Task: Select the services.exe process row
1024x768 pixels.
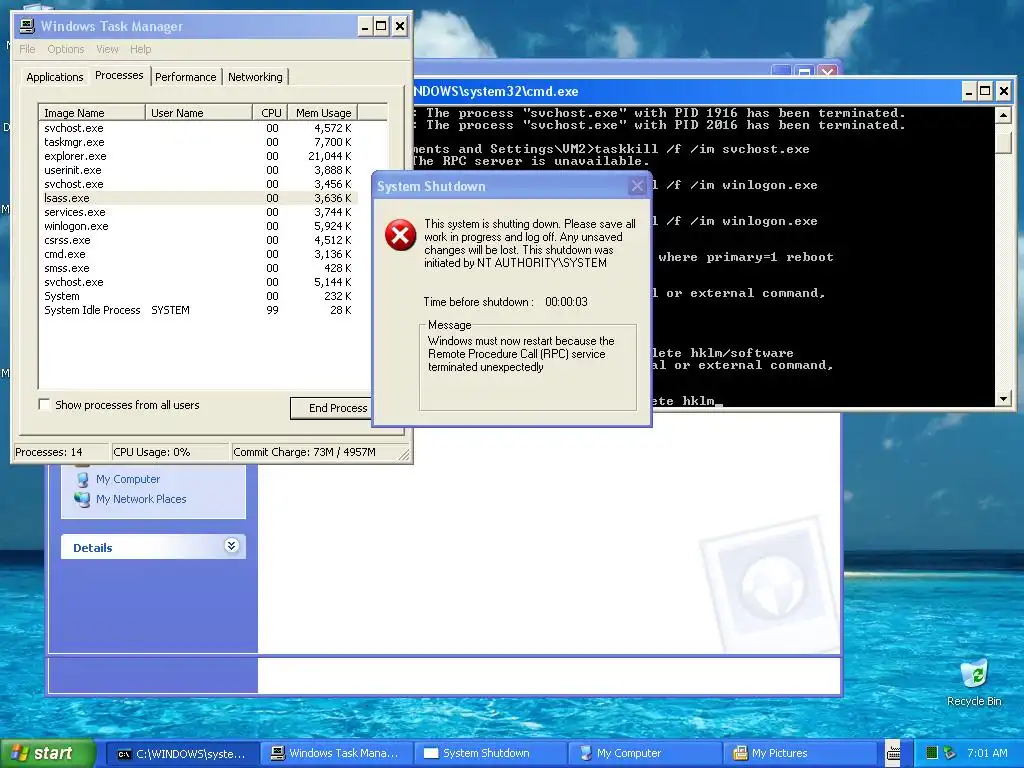Action: [199, 212]
